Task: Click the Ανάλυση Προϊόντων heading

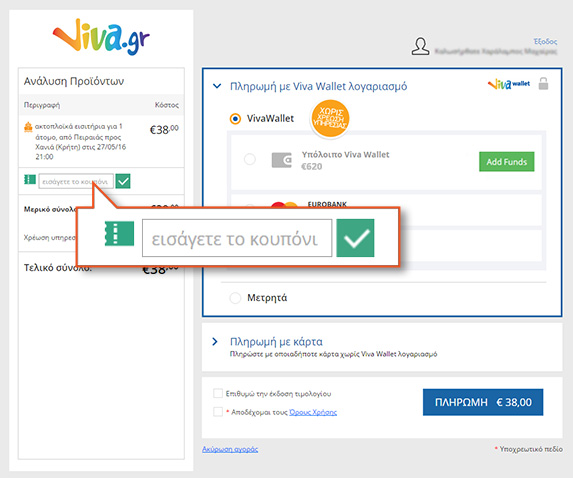Action: click(74, 81)
